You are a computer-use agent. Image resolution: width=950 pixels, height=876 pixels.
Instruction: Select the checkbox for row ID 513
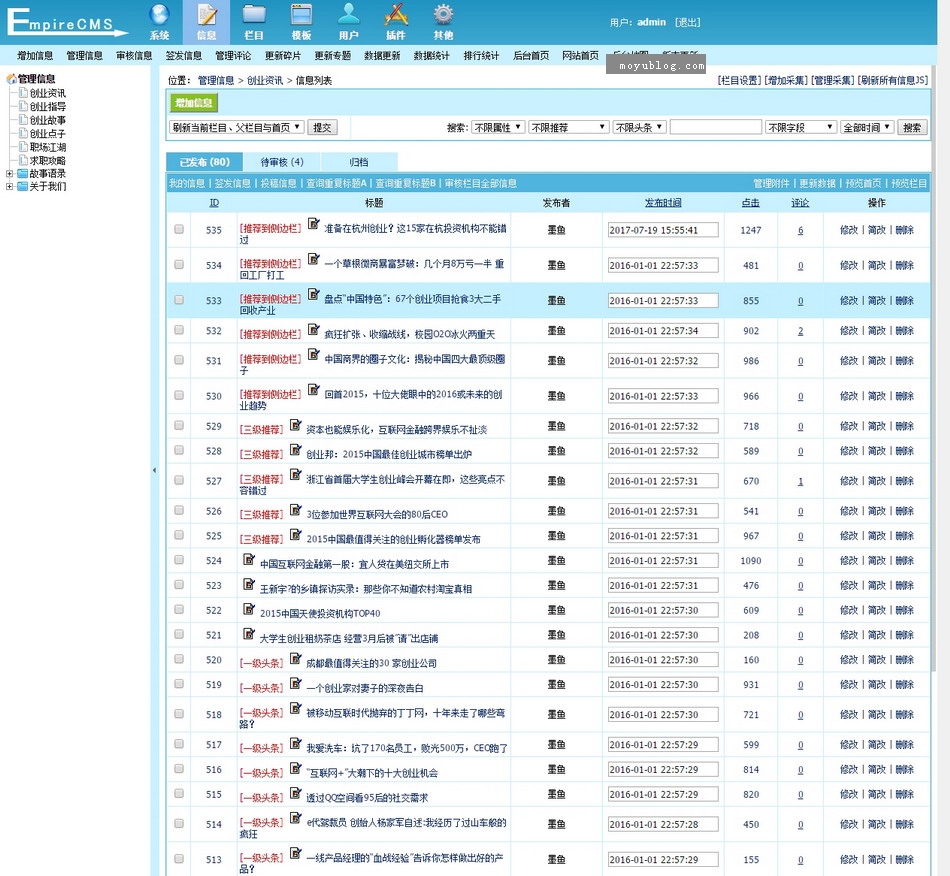(179, 858)
